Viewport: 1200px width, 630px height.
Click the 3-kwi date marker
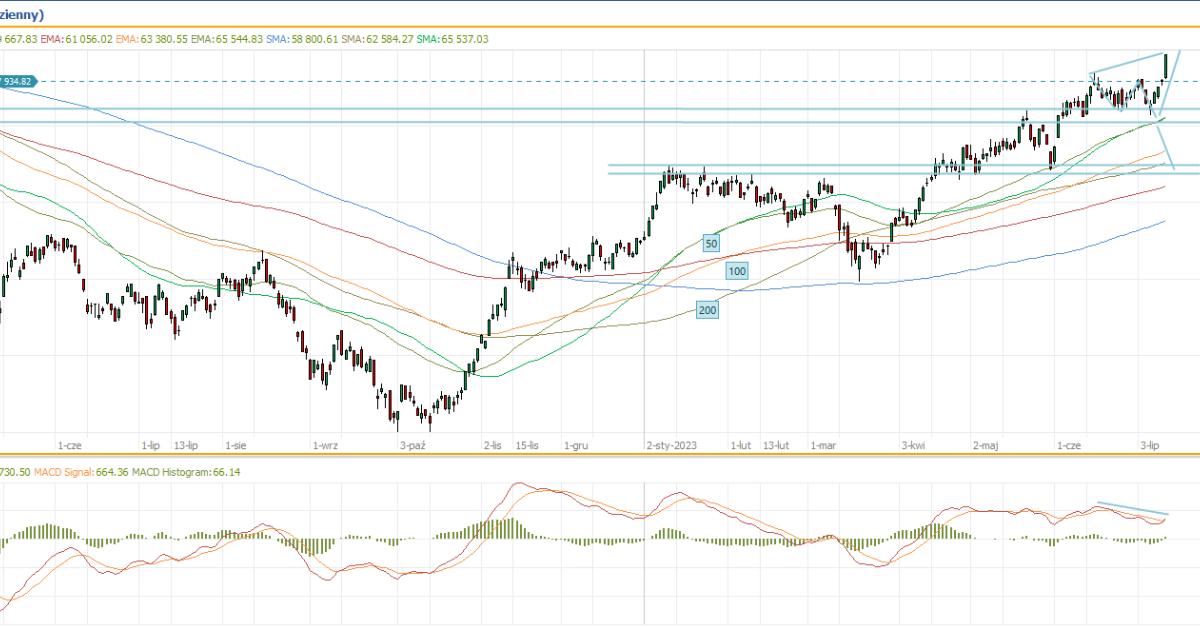pos(911,445)
